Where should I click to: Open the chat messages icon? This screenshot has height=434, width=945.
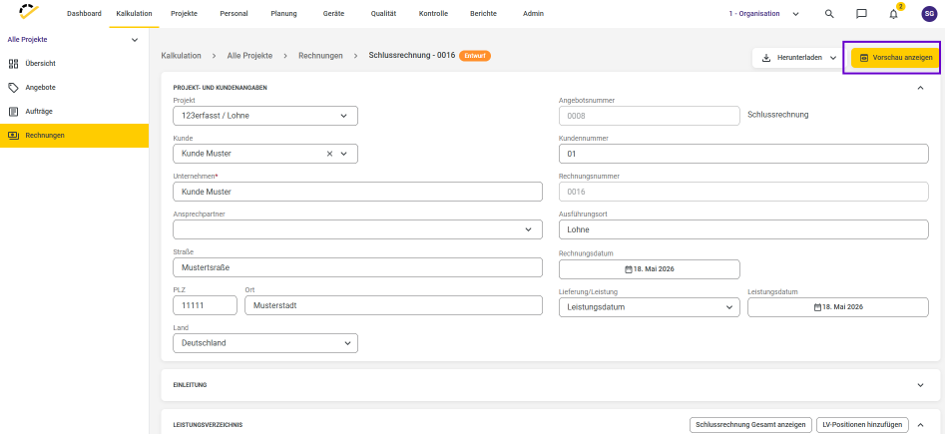[862, 14]
